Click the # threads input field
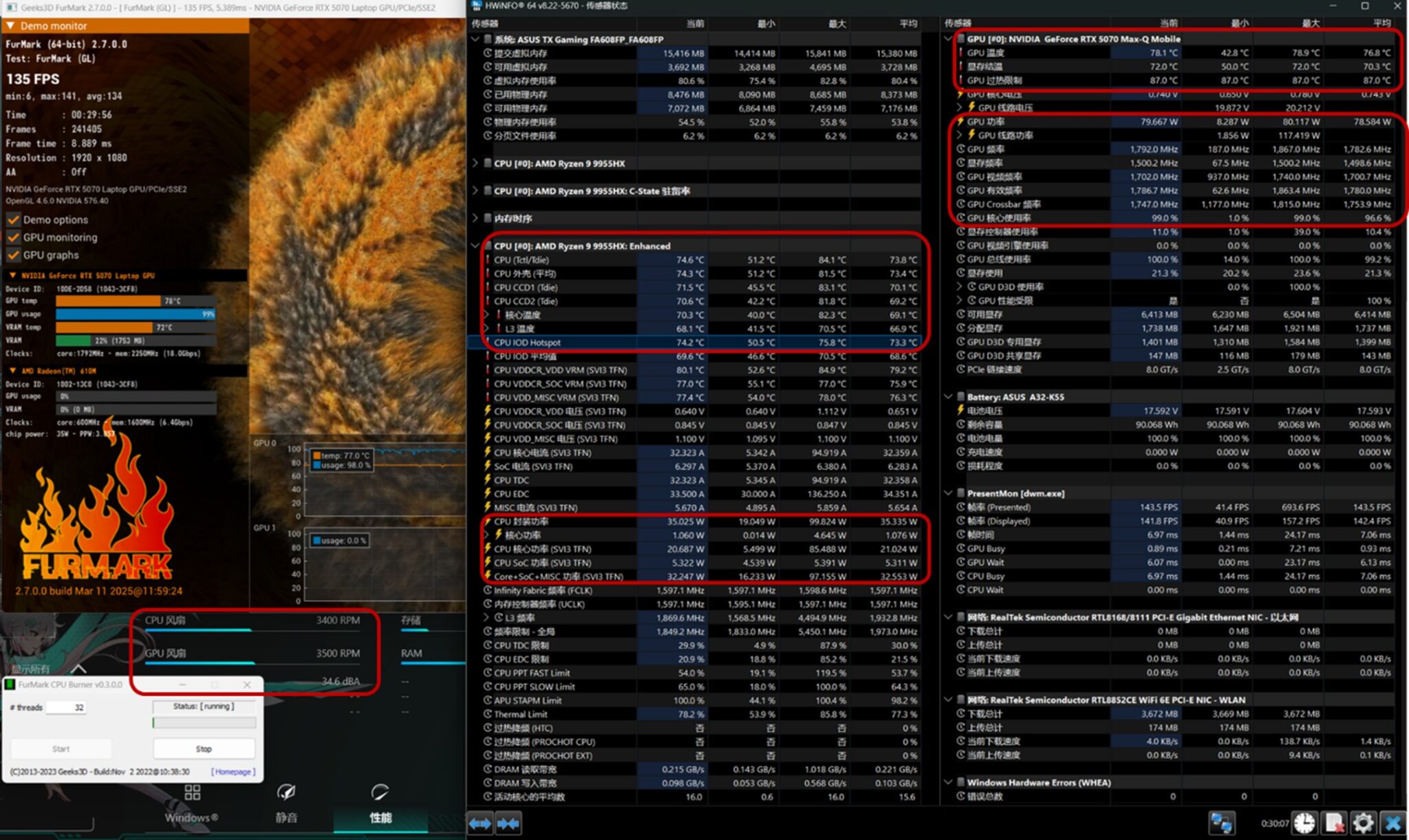 [x=66, y=707]
